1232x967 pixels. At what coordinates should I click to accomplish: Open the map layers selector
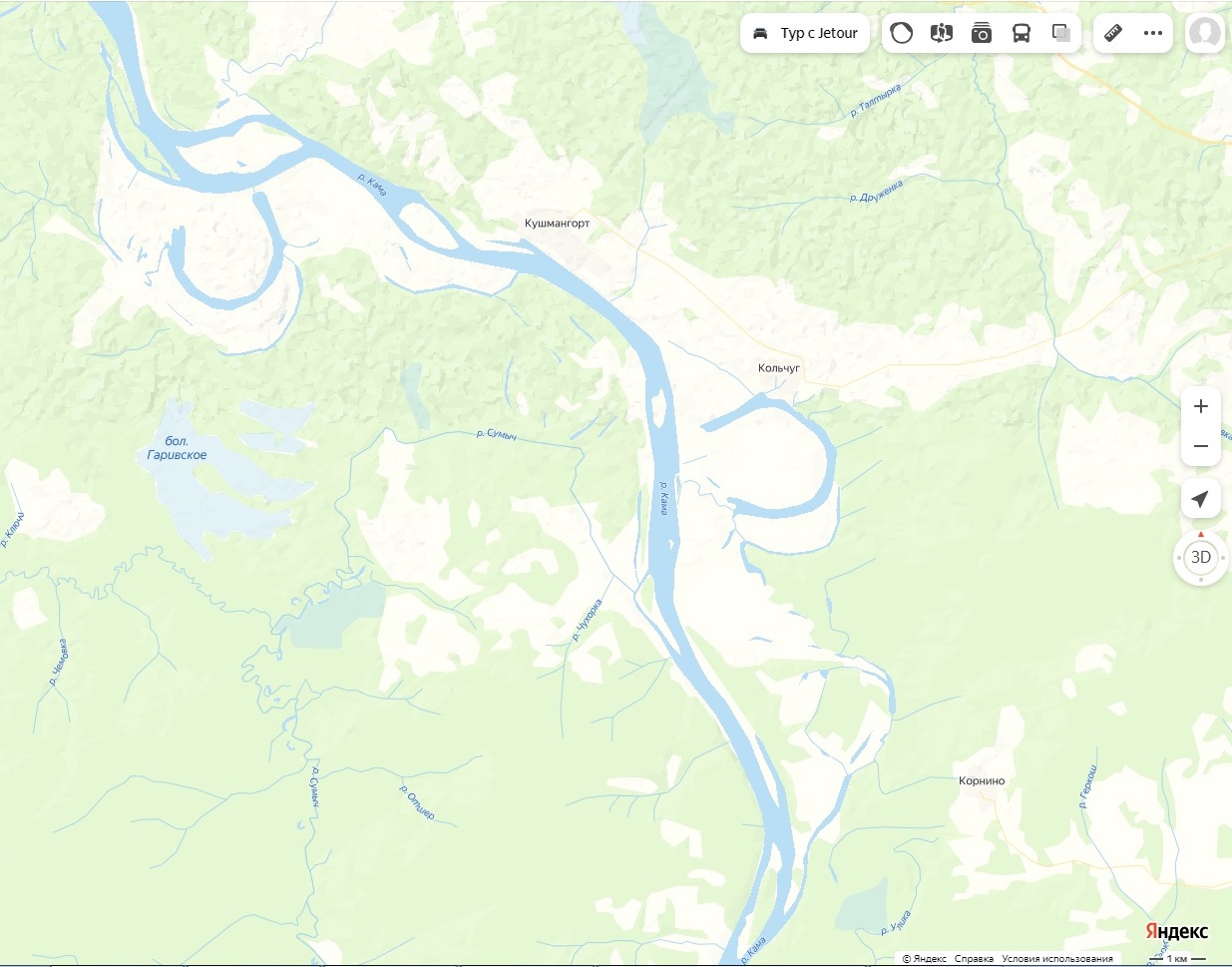[x=1061, y=33]
